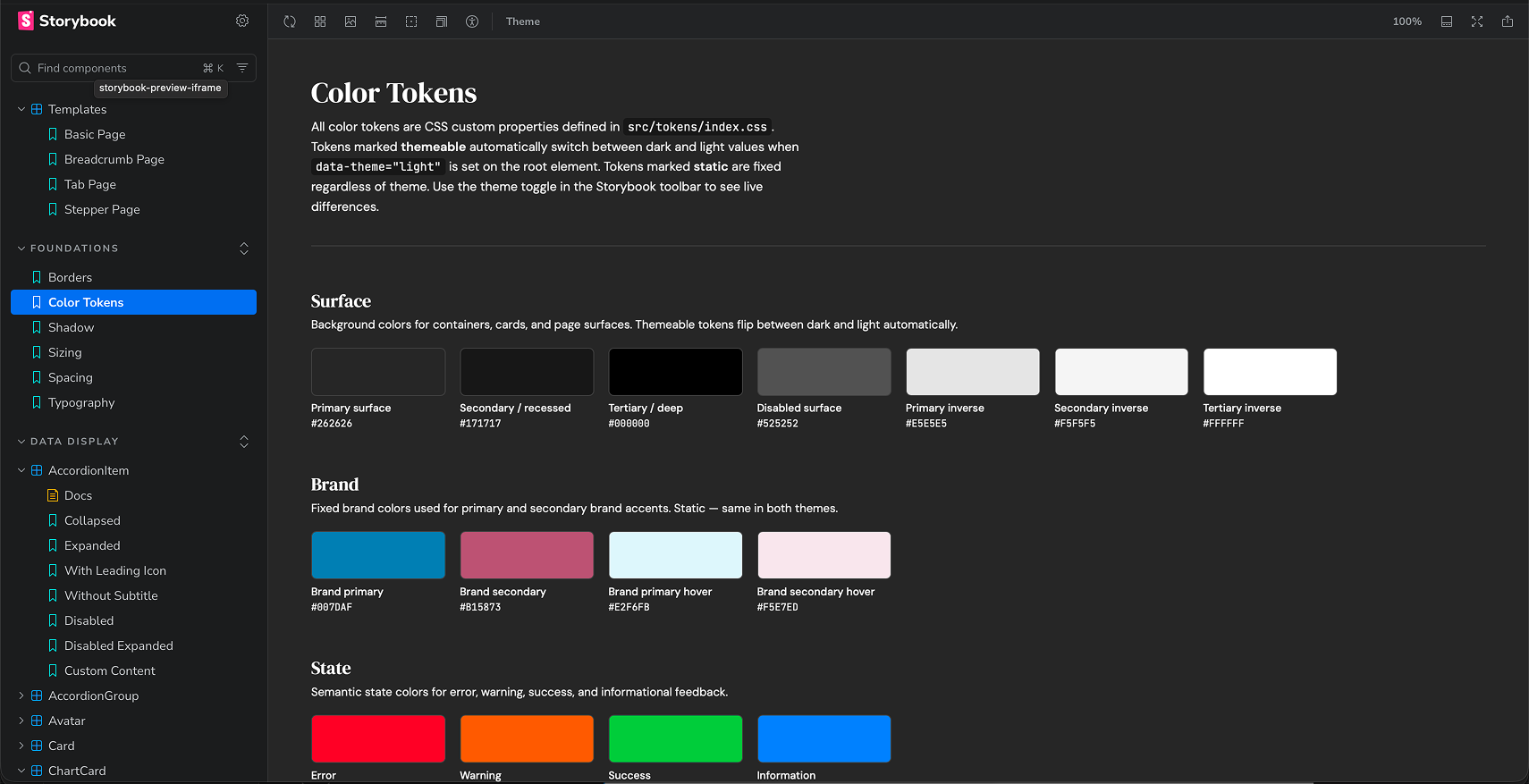
Task: Click the Tertiary / deep black swatch
Action: pyautogui.click(x=675, y=372)
